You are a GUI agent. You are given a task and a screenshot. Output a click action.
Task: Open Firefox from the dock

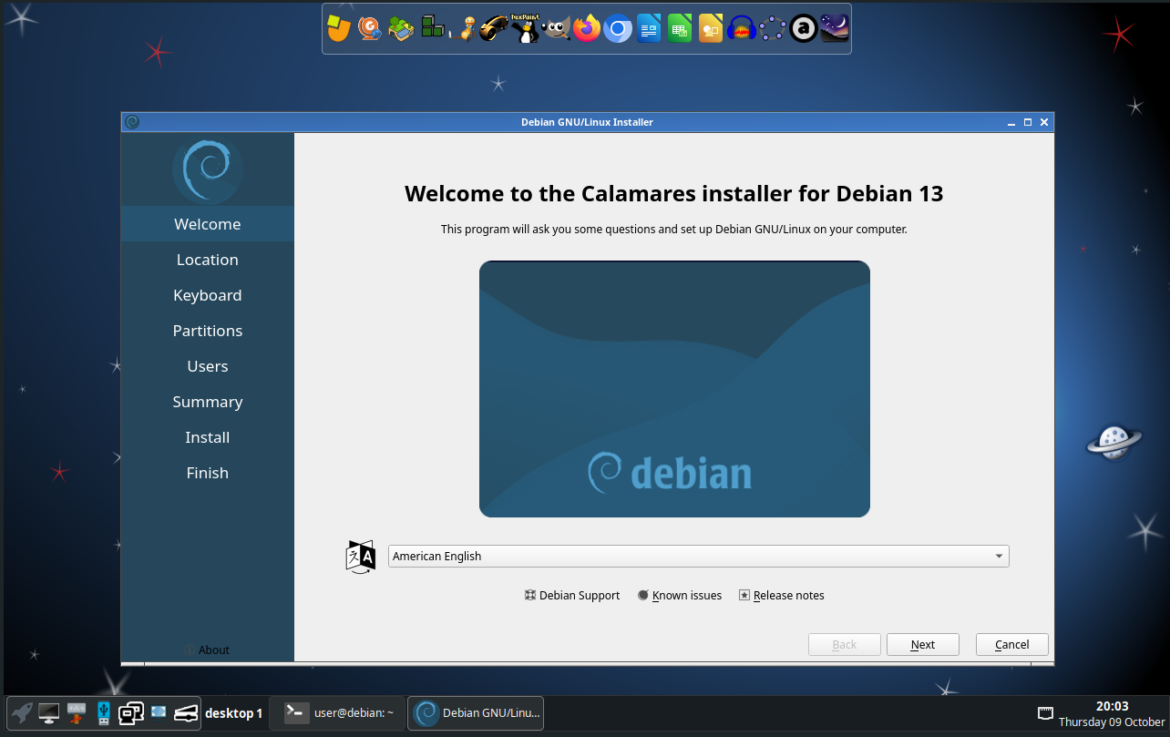click(587, 28)
